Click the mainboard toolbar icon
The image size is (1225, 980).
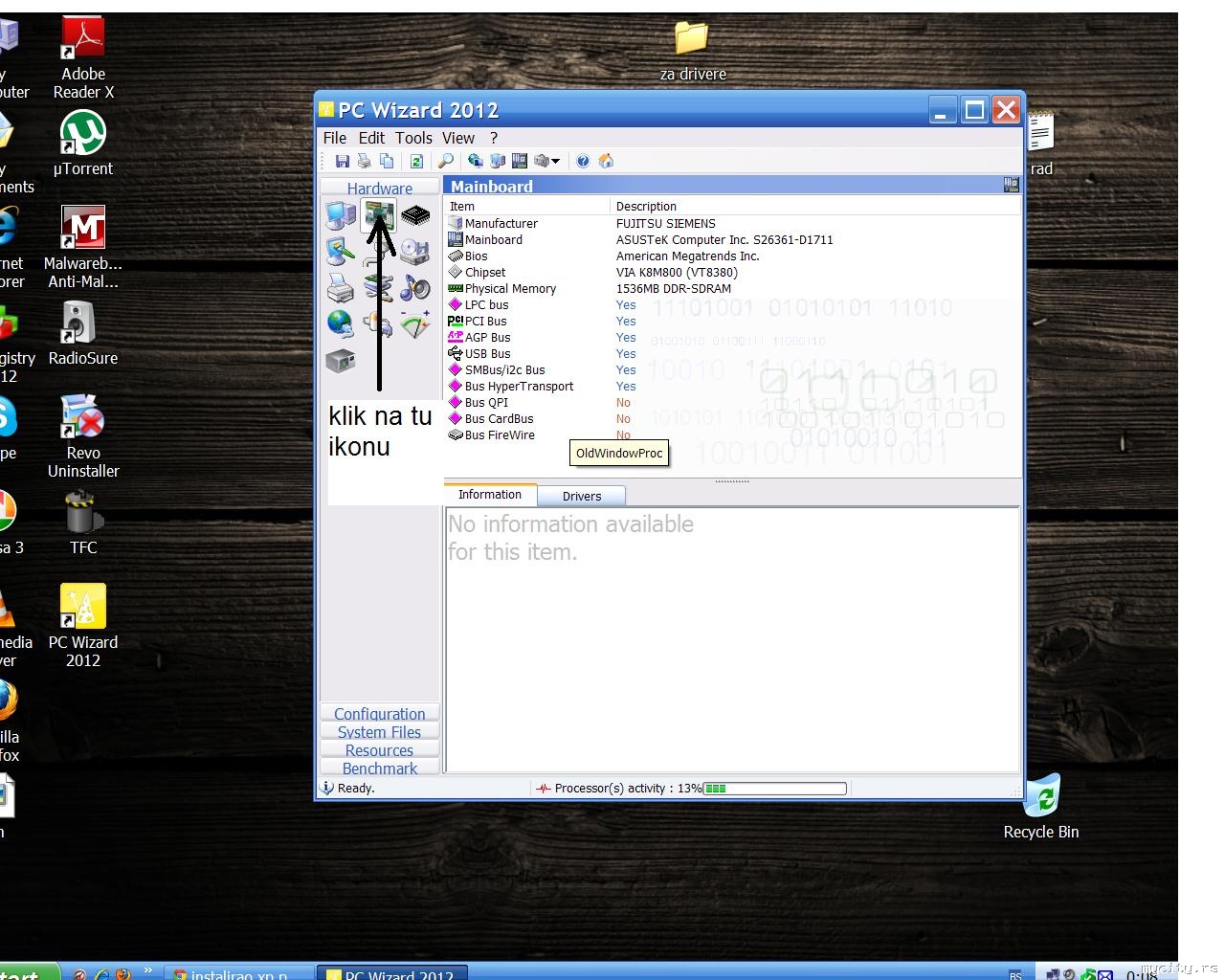pyautogui.click(x=520, y=161)
